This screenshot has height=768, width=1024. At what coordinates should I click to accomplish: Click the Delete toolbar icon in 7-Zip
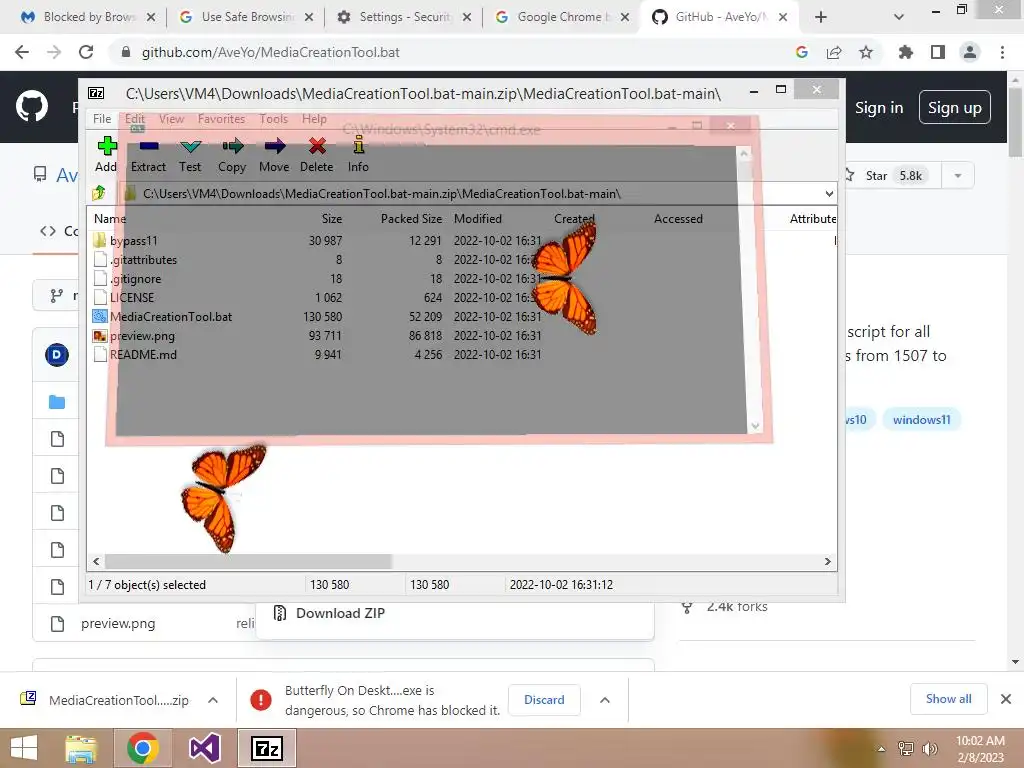[317, 154]
